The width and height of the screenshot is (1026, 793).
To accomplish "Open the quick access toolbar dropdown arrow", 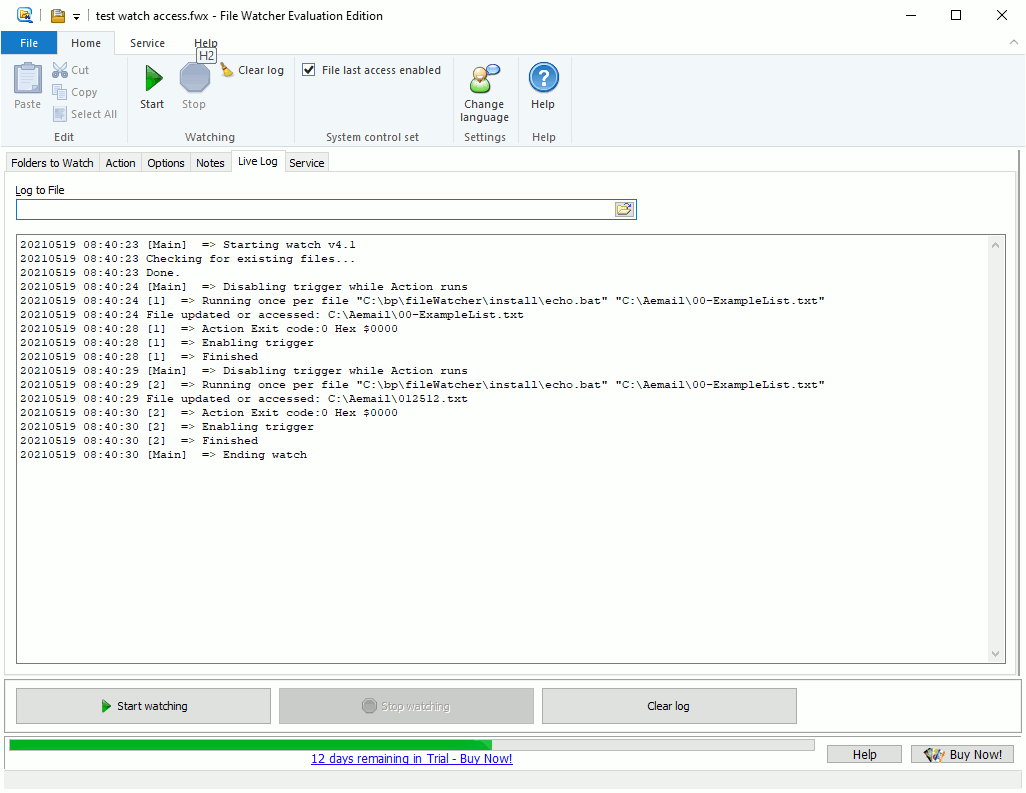I will (x=76, y=16).
